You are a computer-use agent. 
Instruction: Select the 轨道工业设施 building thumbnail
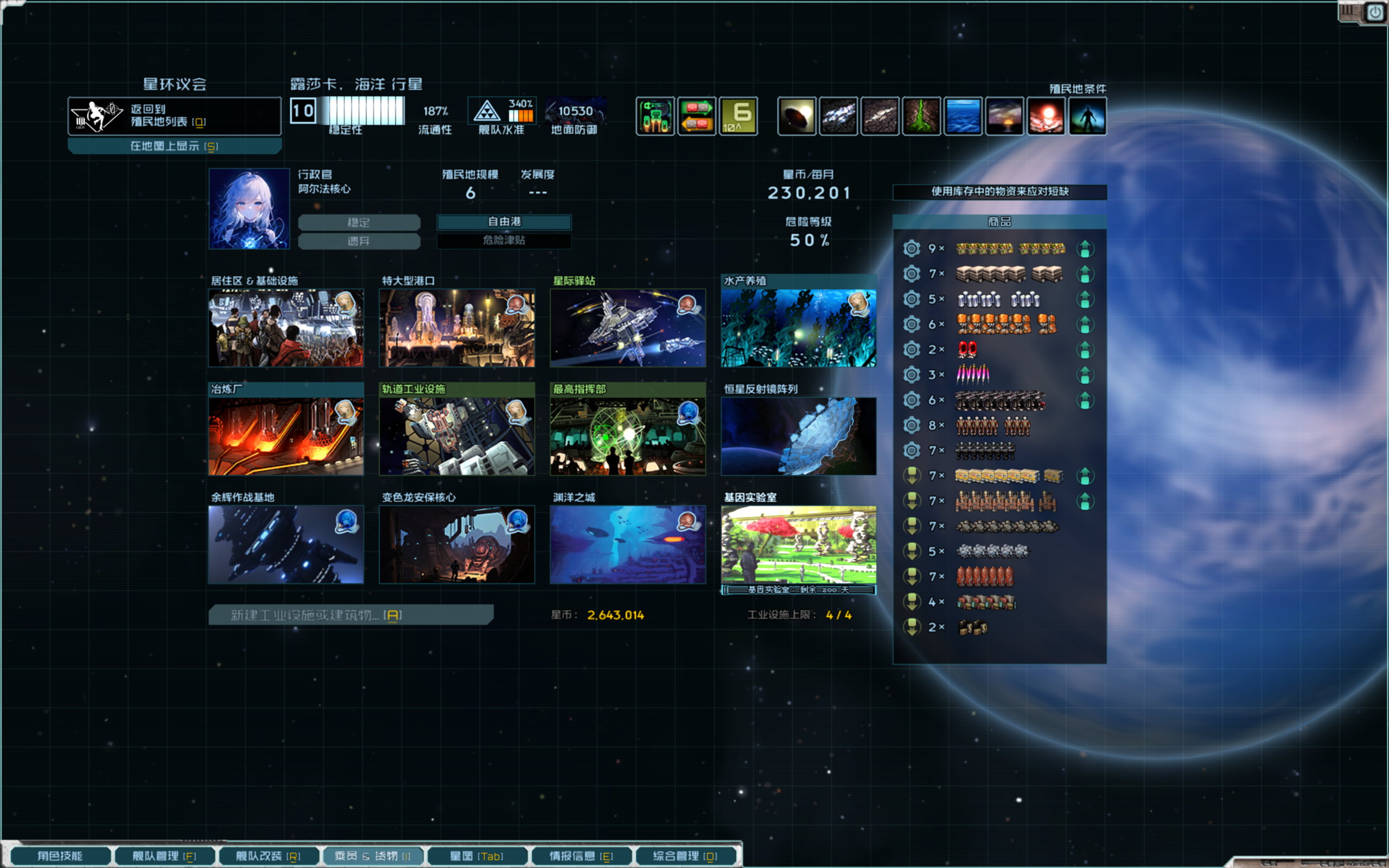coord(457,436)
